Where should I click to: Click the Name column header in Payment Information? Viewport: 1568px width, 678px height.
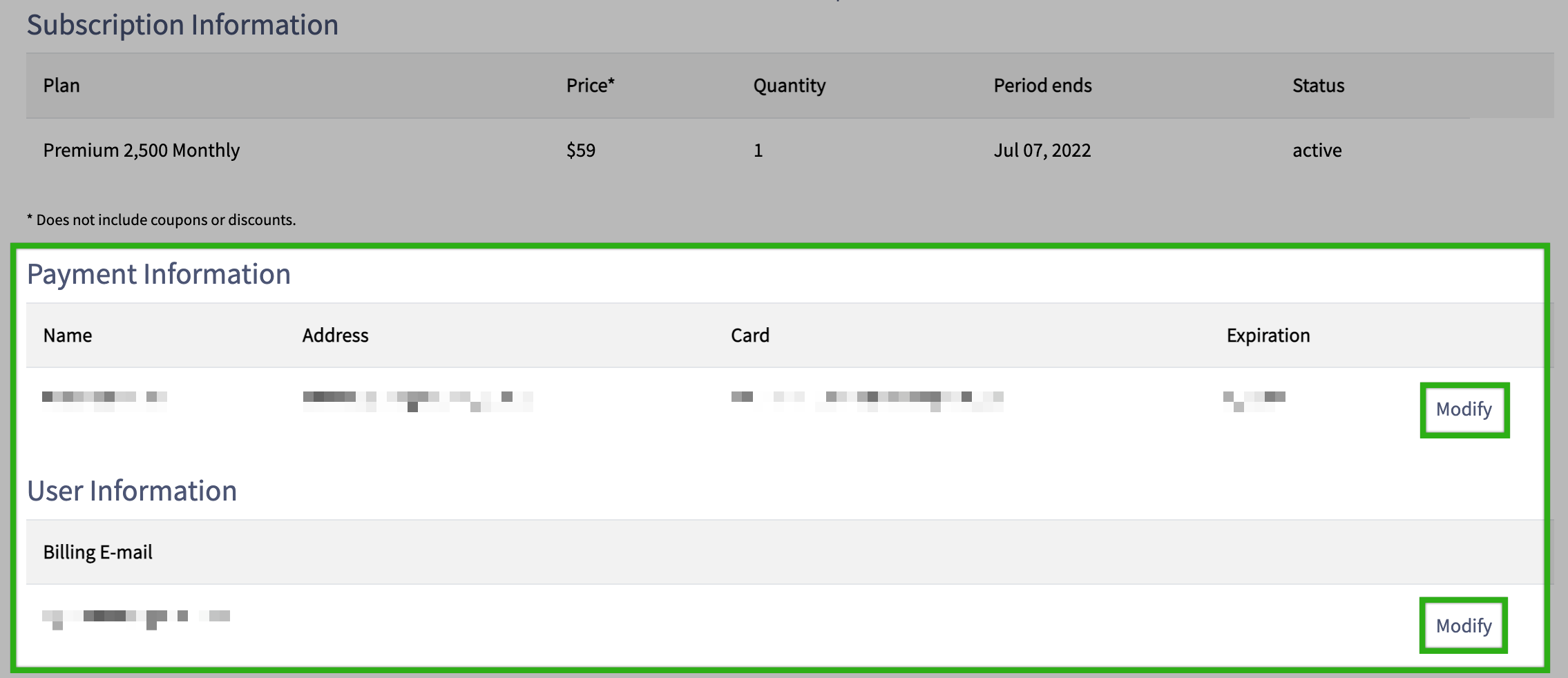click(x=67, y=335)
